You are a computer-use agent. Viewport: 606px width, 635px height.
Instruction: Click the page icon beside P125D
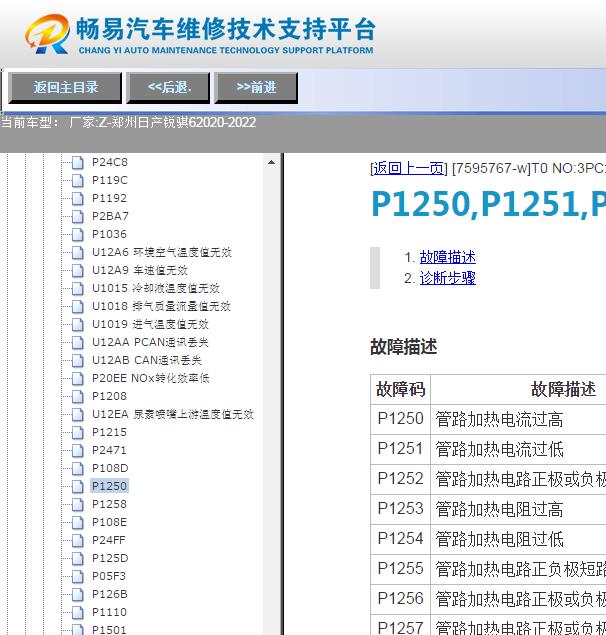pos(77,558)
